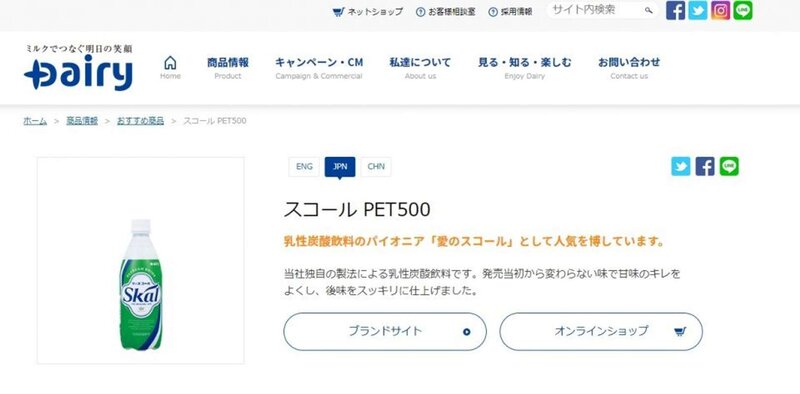Open the Instagram icon in top header

(x=720, y=10)
